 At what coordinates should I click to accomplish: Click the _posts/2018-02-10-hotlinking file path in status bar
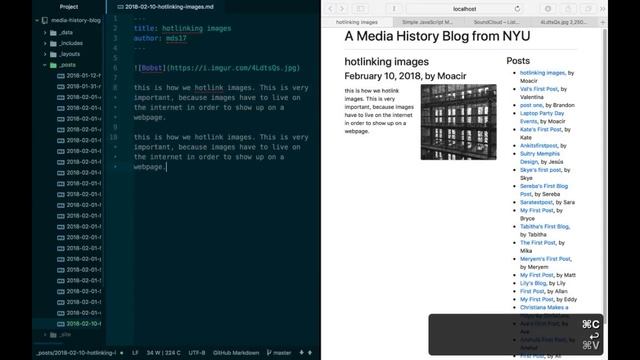pos(76,353)
